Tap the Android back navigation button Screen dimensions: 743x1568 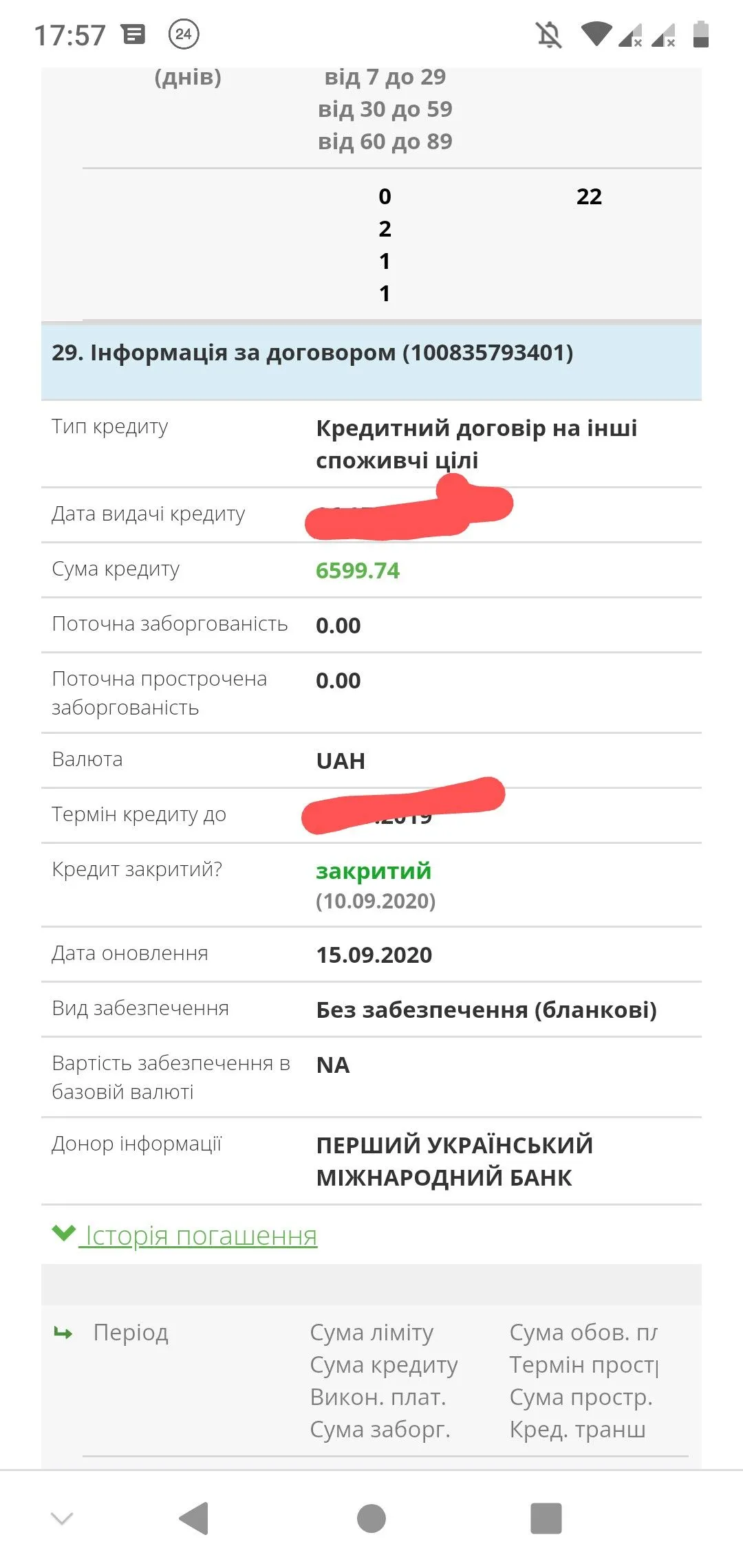194,1518
